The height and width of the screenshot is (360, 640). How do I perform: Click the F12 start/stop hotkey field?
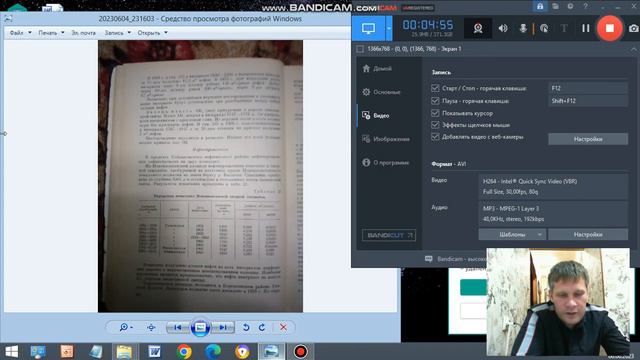pyautogui.click(x=588, y=88)
